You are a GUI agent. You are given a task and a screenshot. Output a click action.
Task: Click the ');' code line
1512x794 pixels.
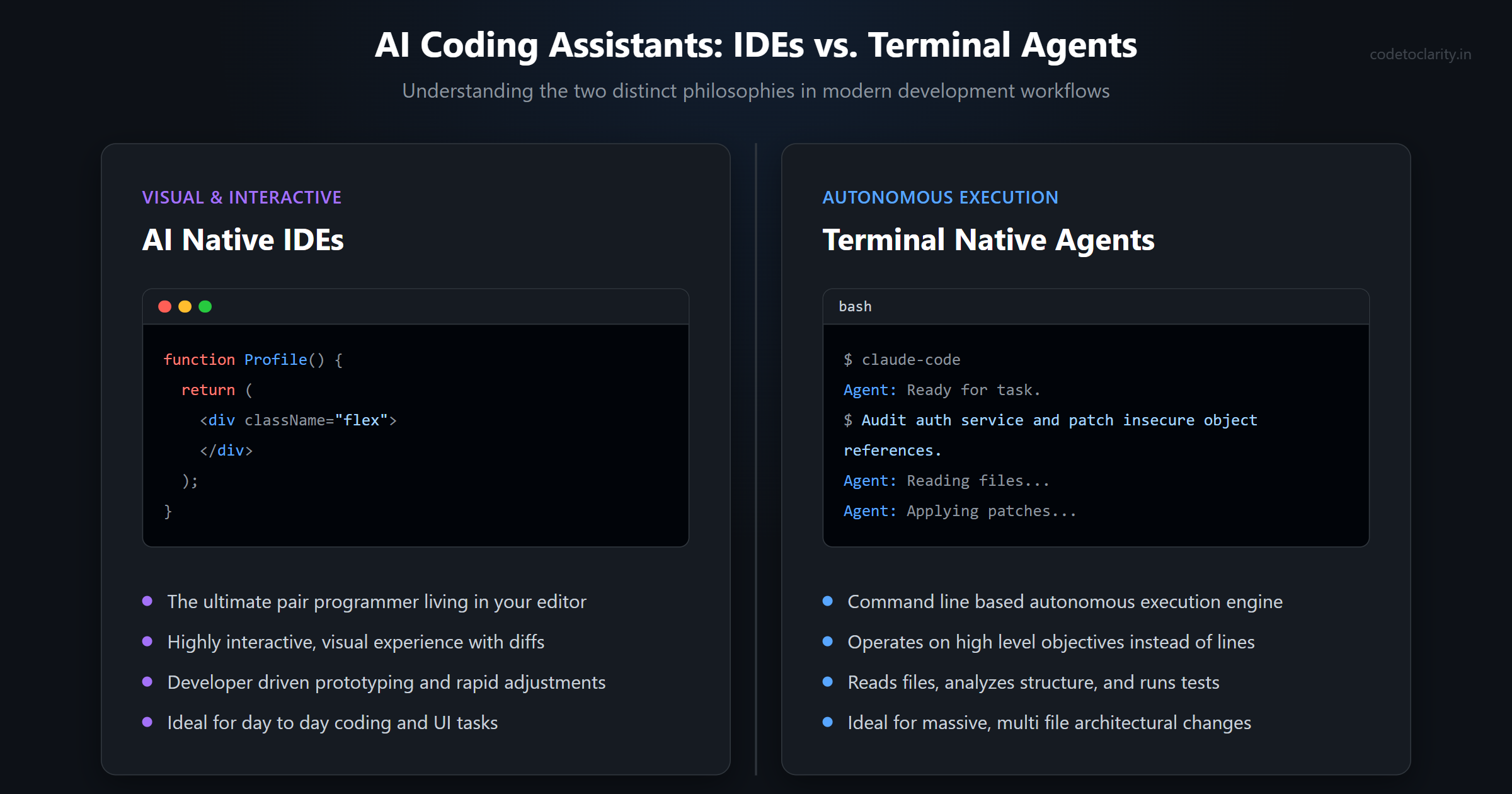coord(190,481)
